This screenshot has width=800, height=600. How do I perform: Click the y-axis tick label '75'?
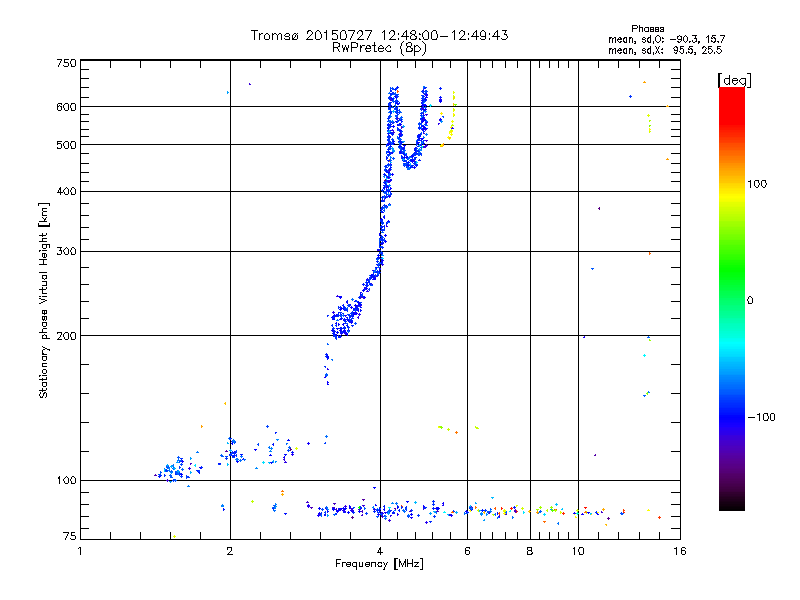click(x=70, y=536)
